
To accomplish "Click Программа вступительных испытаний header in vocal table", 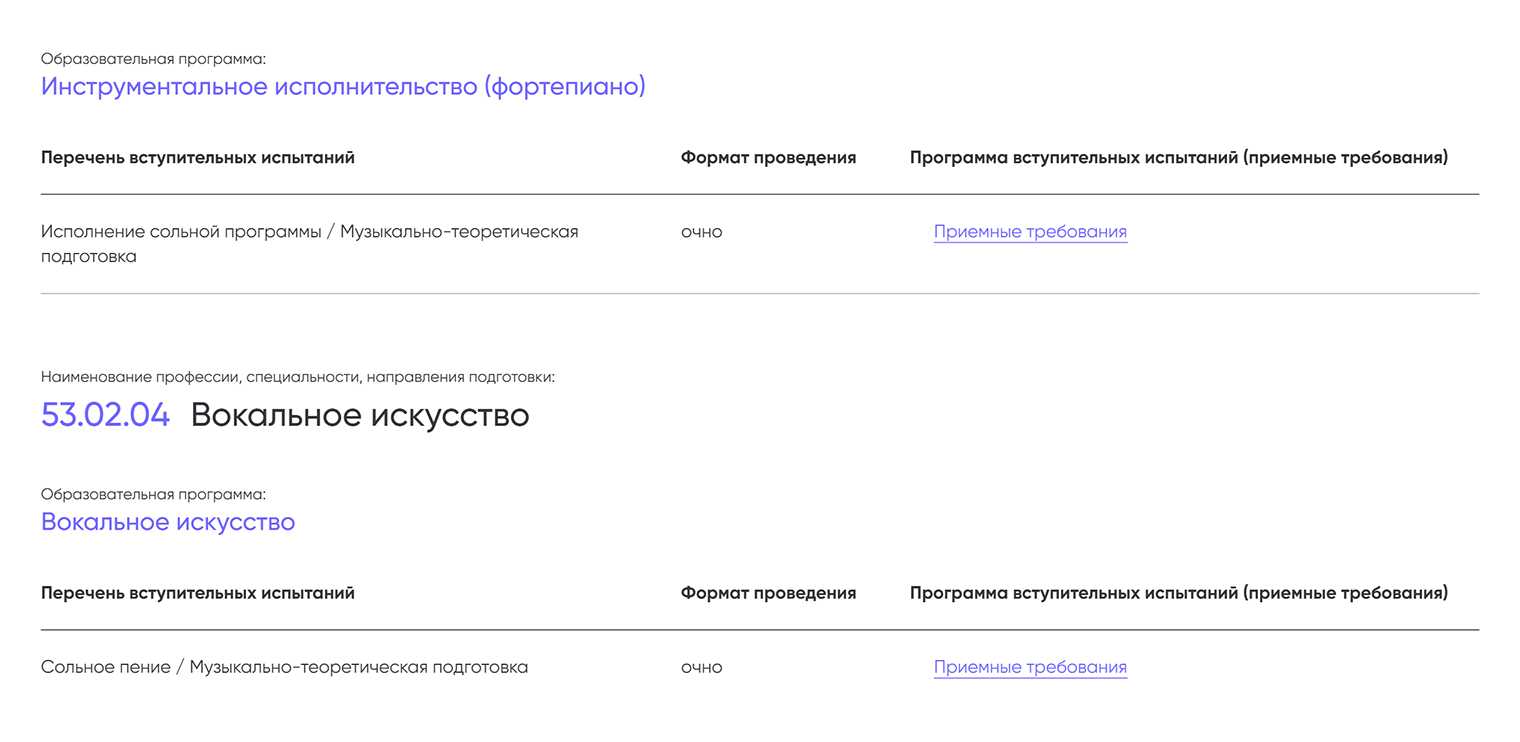I will (1179, 593).
